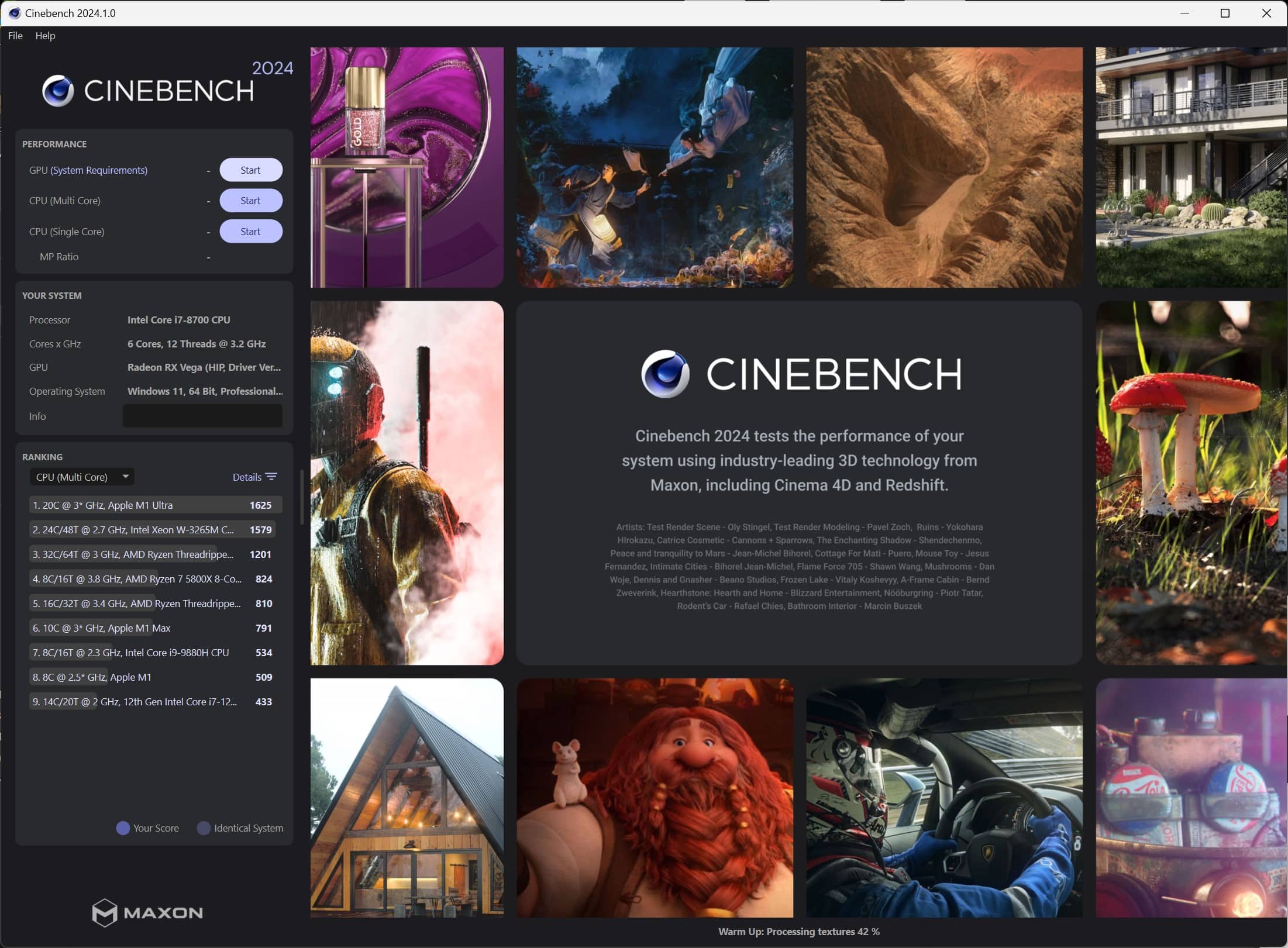This screenshot has height=948, width=1288.
Task: Select the Apple M1 Ultra ranking row
Action: pos(156,505)
